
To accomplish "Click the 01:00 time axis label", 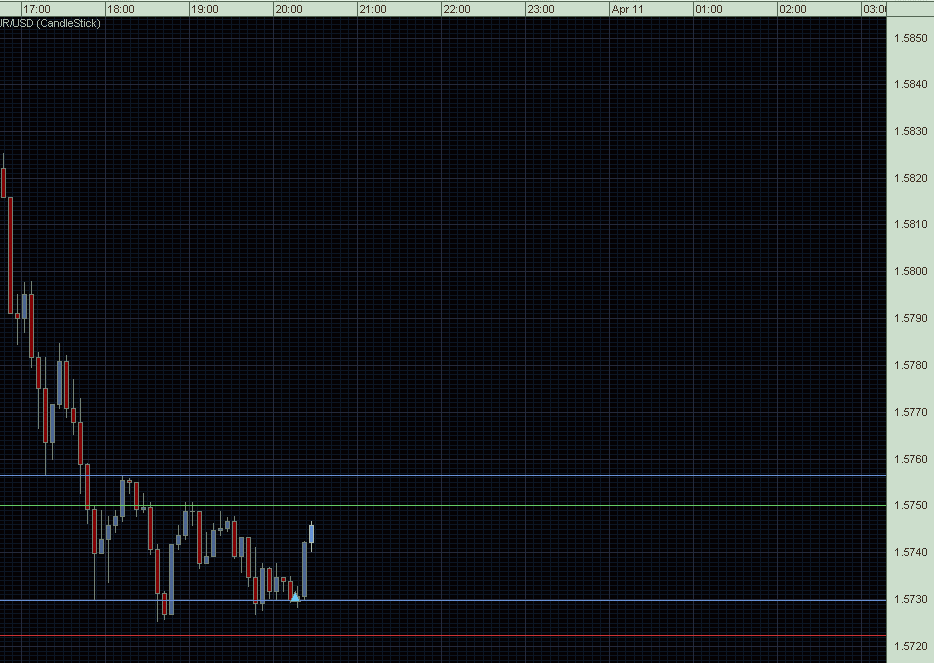I will 709,10.
